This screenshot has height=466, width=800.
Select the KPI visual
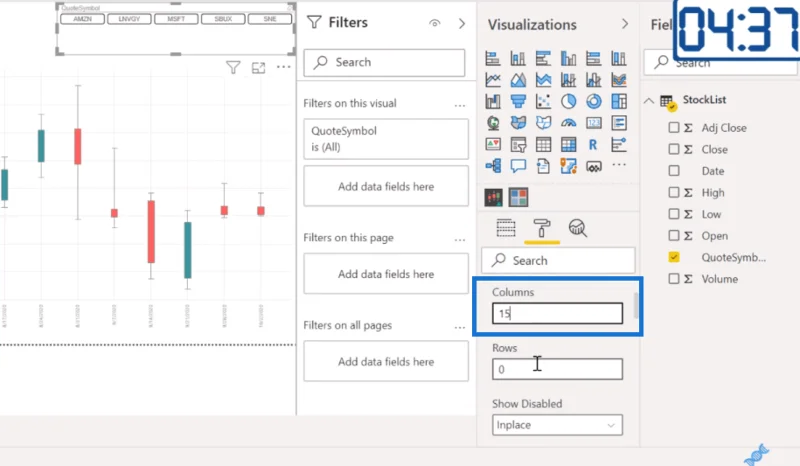pyautogui.click(x=493, y=144)
